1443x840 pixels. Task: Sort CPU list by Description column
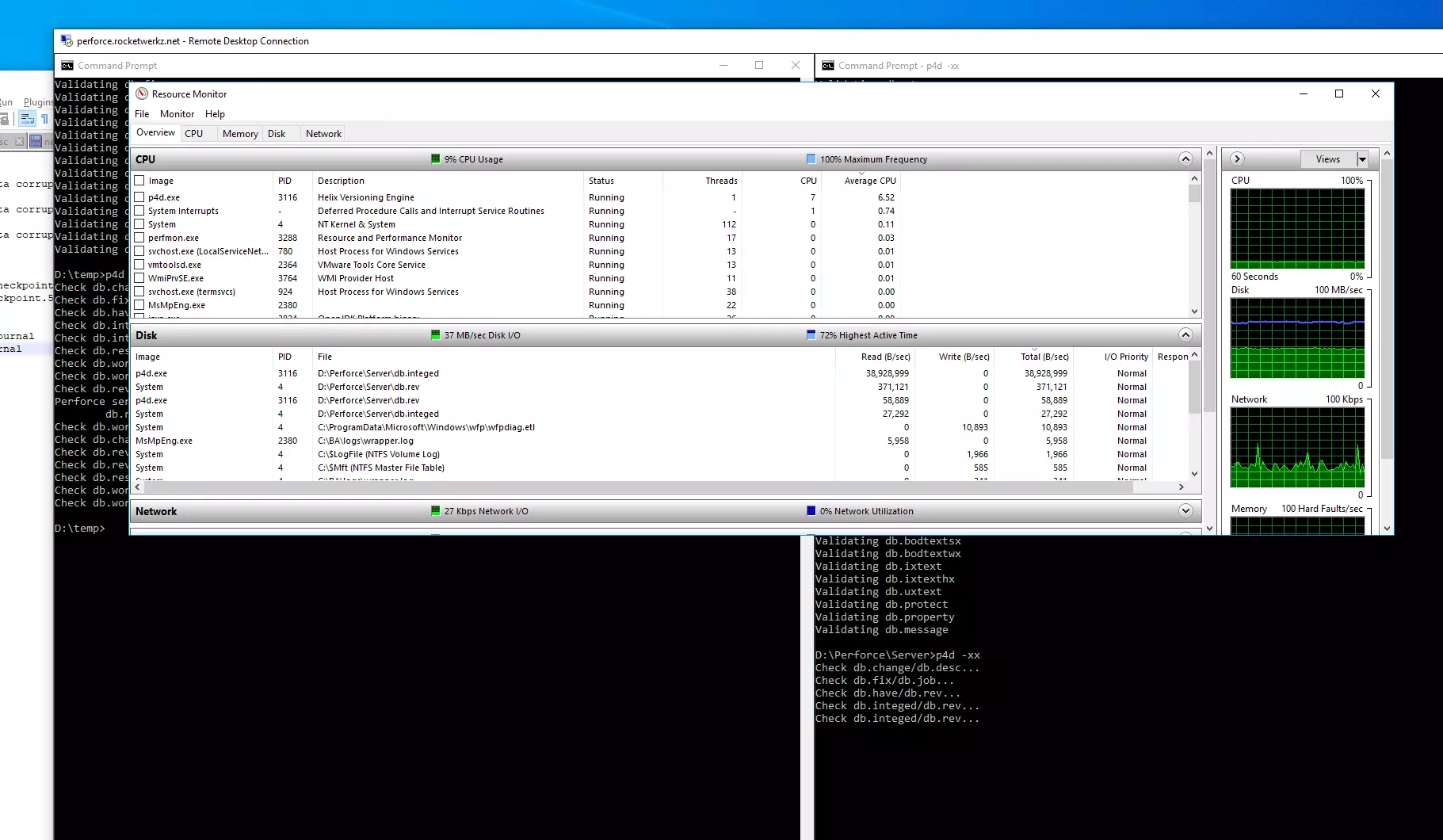pyautogui.click(x=449, y=181)
